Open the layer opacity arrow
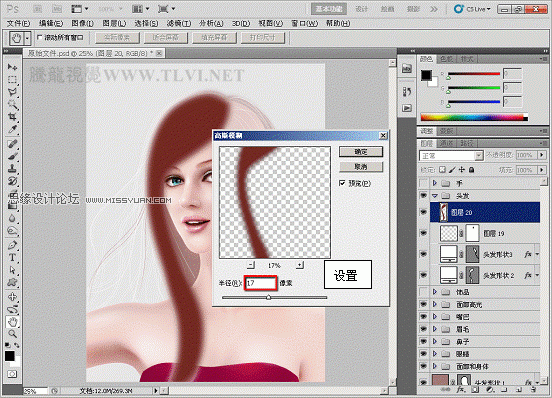This screenshot has height=398, width=552. pos(542,155)
